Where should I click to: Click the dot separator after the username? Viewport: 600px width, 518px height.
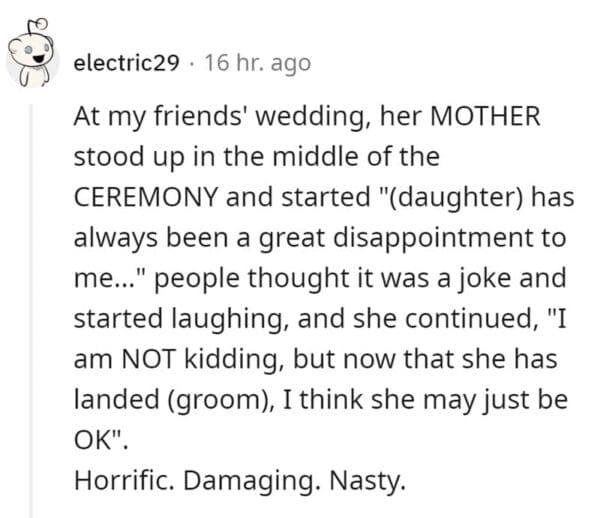click(x=191, y=63)
